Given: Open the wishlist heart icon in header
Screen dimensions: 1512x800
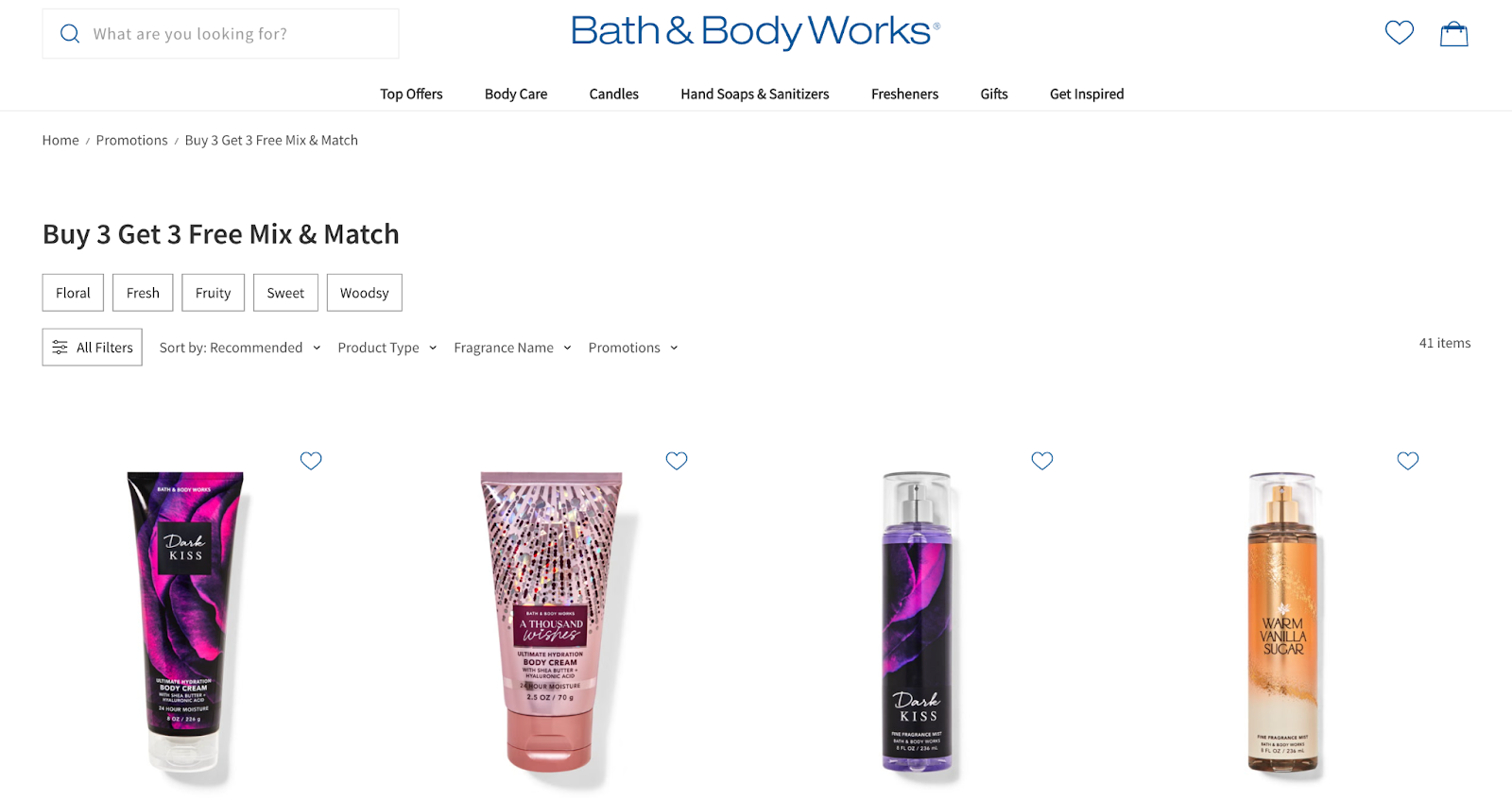Looking at the screenshot, I should [1399, 33].
